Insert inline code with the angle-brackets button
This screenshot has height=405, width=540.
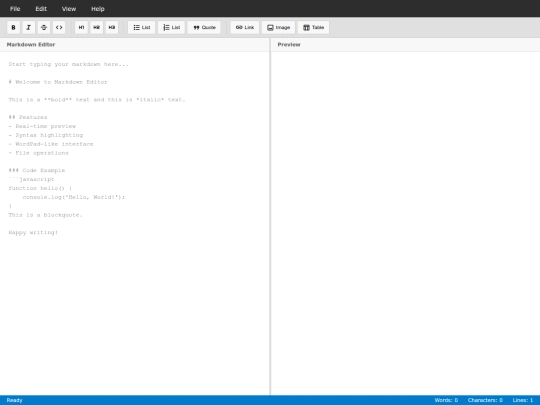59,27
